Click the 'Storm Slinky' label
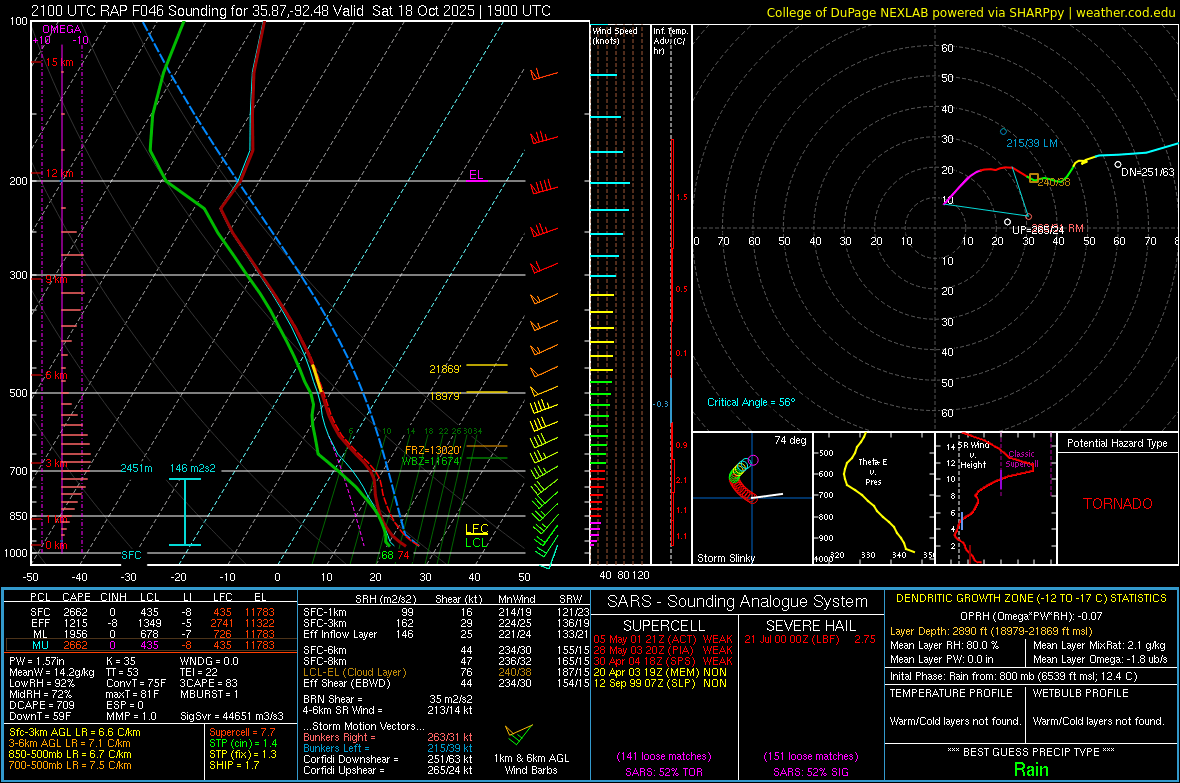This screenshot has width=1180, height=783. pyautogui.click(x=726, y=558)
